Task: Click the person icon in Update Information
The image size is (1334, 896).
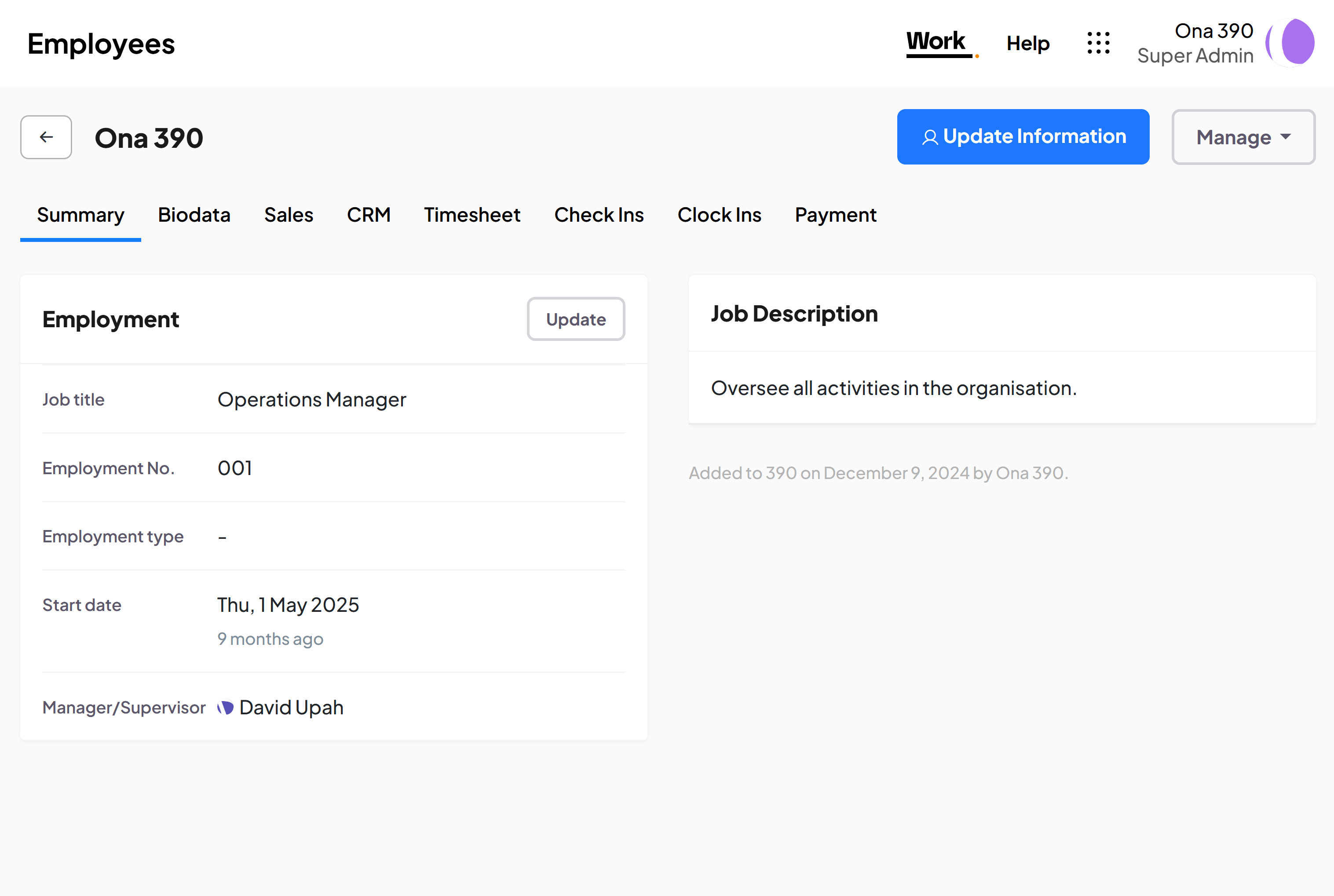Action: click(x=929, y=137)
